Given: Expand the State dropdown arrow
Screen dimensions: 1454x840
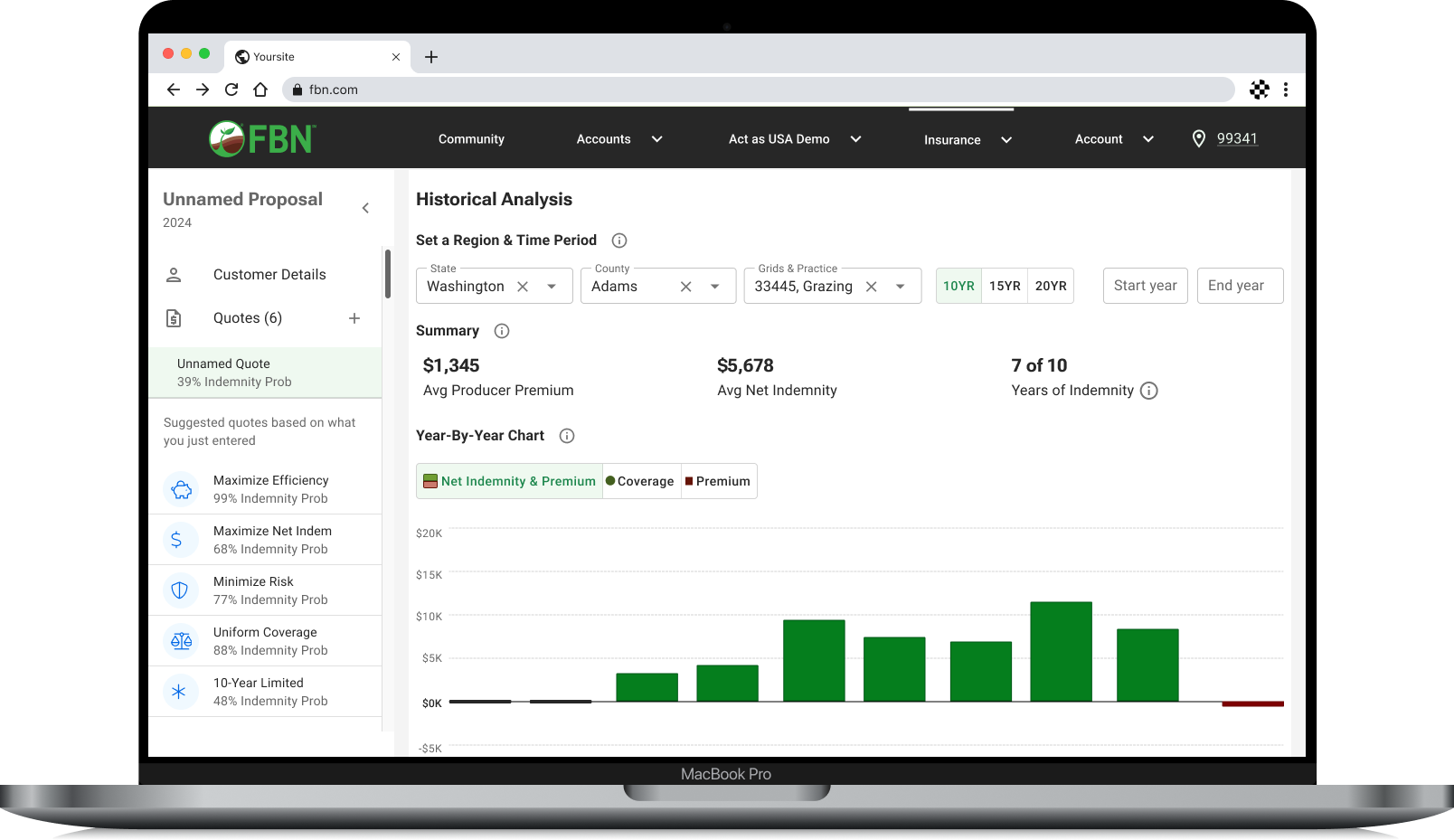Looking at the screenshot, I should [x=552, y=287].
